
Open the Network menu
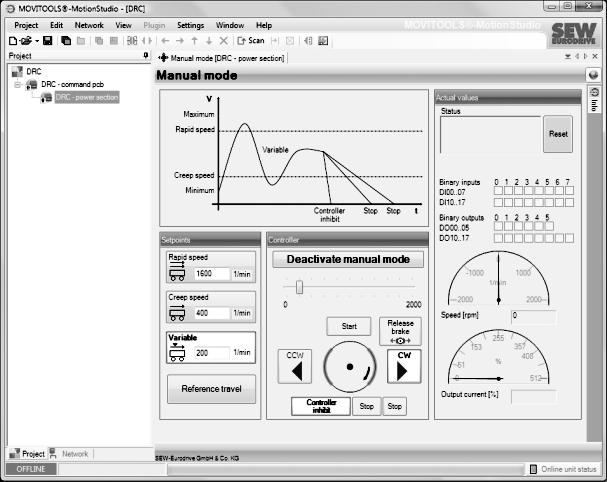click(x=89, y=25)
